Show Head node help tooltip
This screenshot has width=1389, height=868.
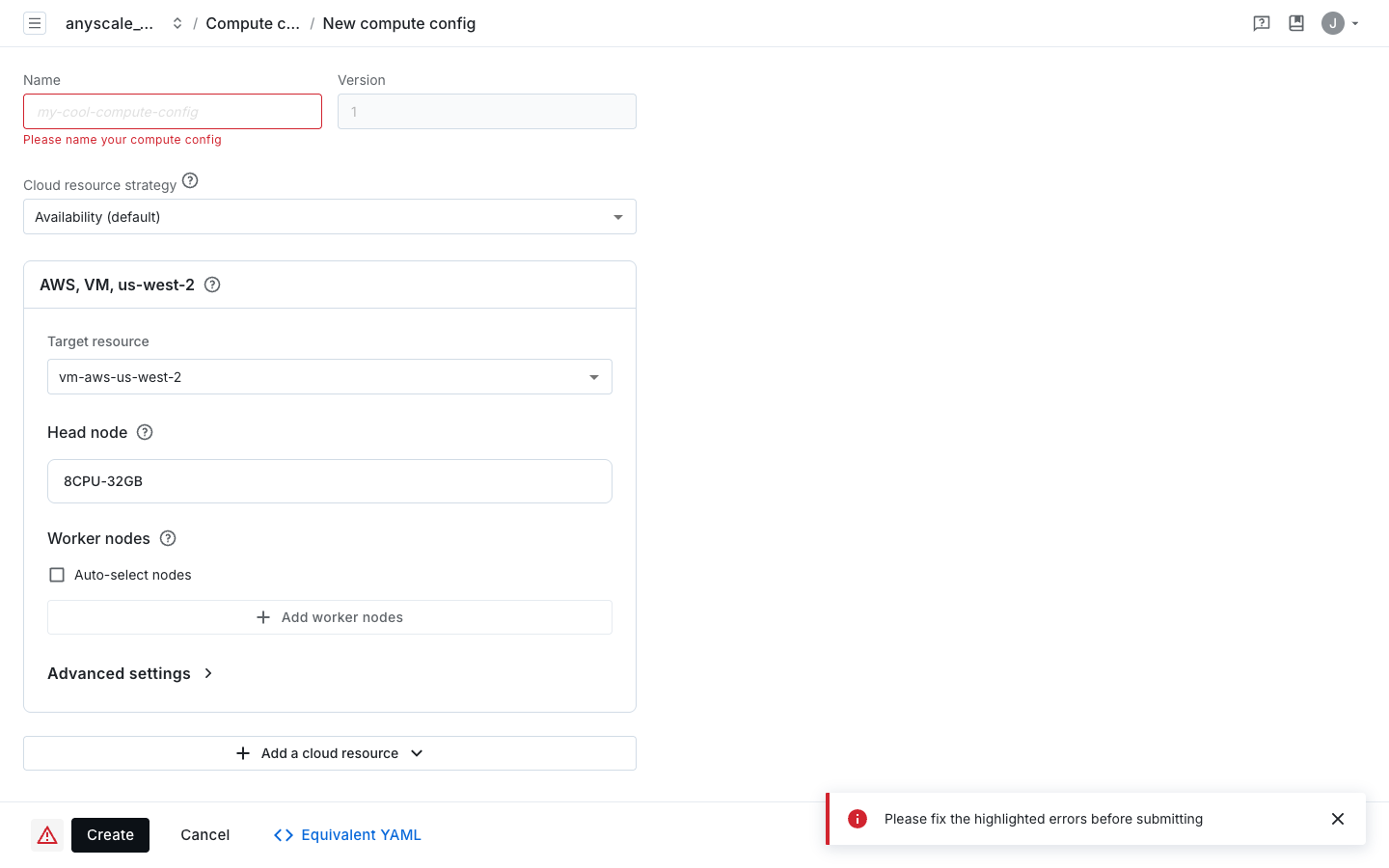pos(145,432)
